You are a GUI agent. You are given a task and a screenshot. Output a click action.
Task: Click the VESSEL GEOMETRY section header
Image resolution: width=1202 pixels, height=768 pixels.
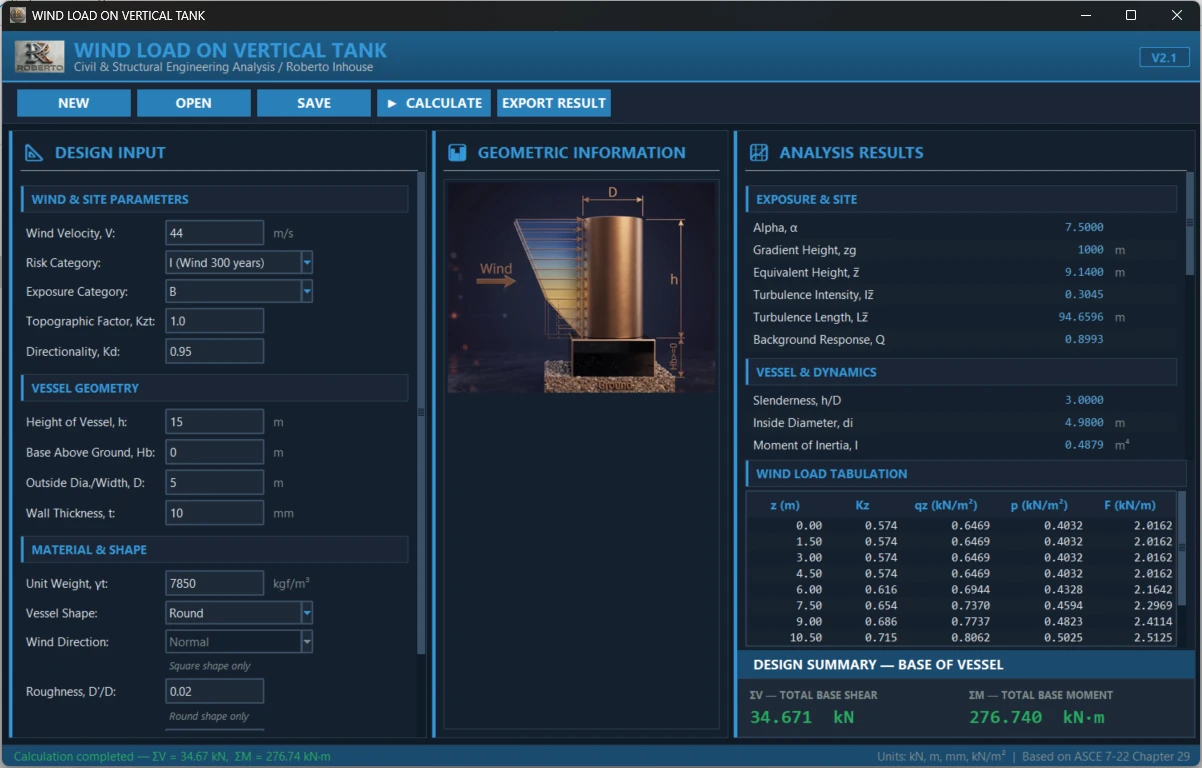point(214,388)
